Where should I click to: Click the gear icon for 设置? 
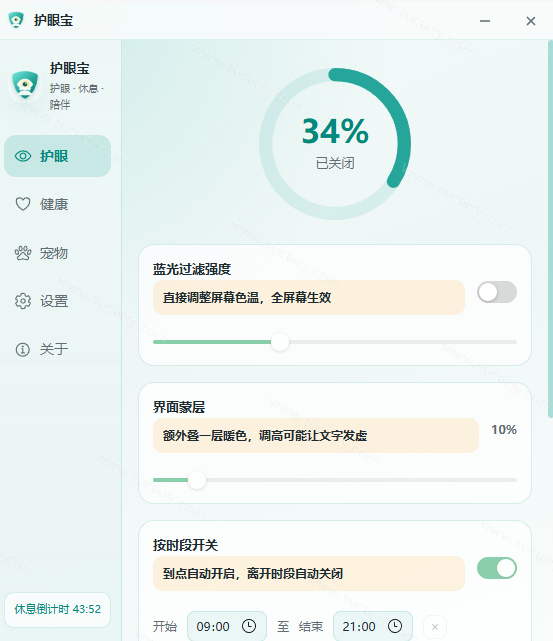(x=23, y=301)
